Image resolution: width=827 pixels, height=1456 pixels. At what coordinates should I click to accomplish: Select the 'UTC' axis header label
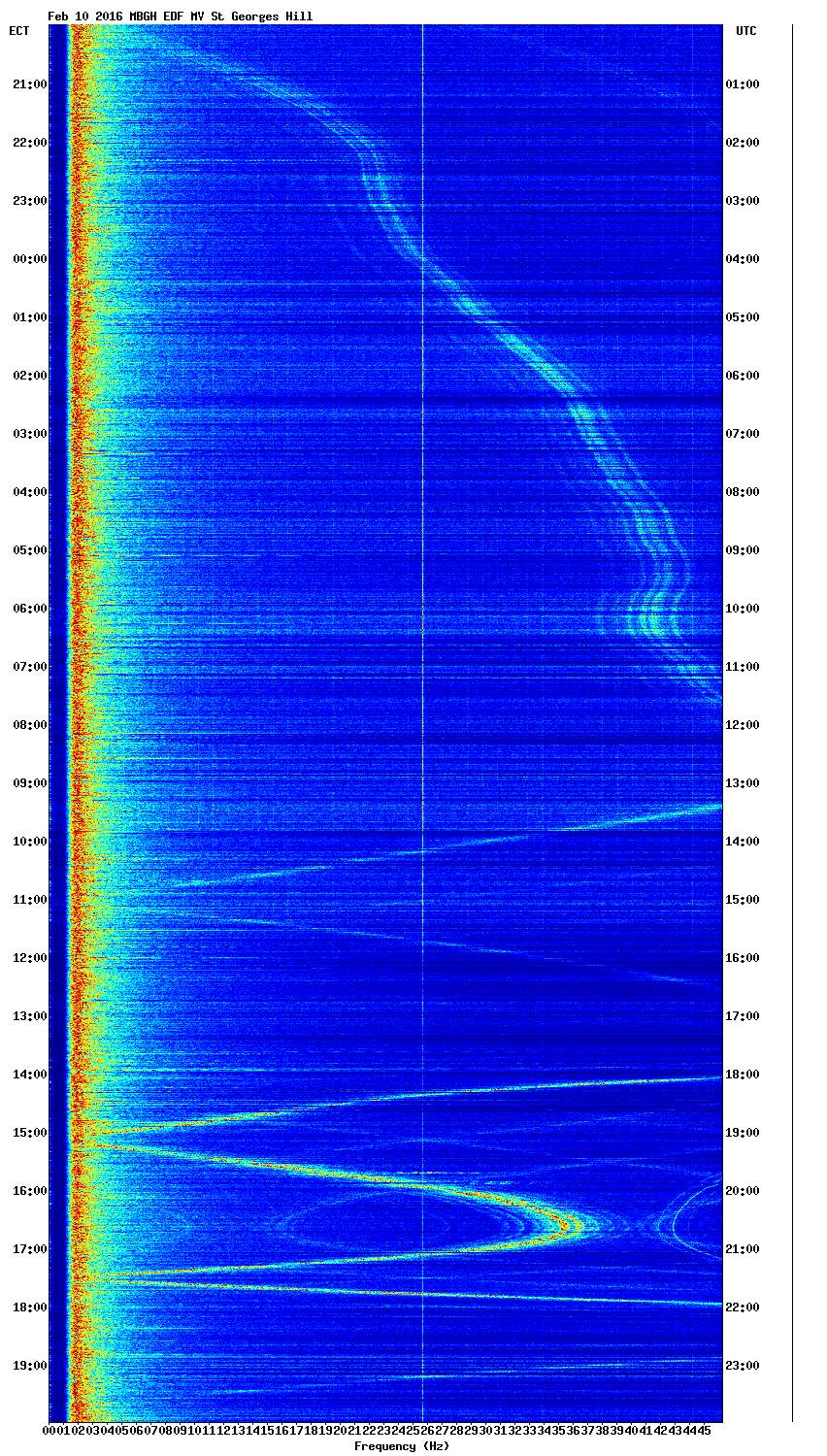coord(745,31)
